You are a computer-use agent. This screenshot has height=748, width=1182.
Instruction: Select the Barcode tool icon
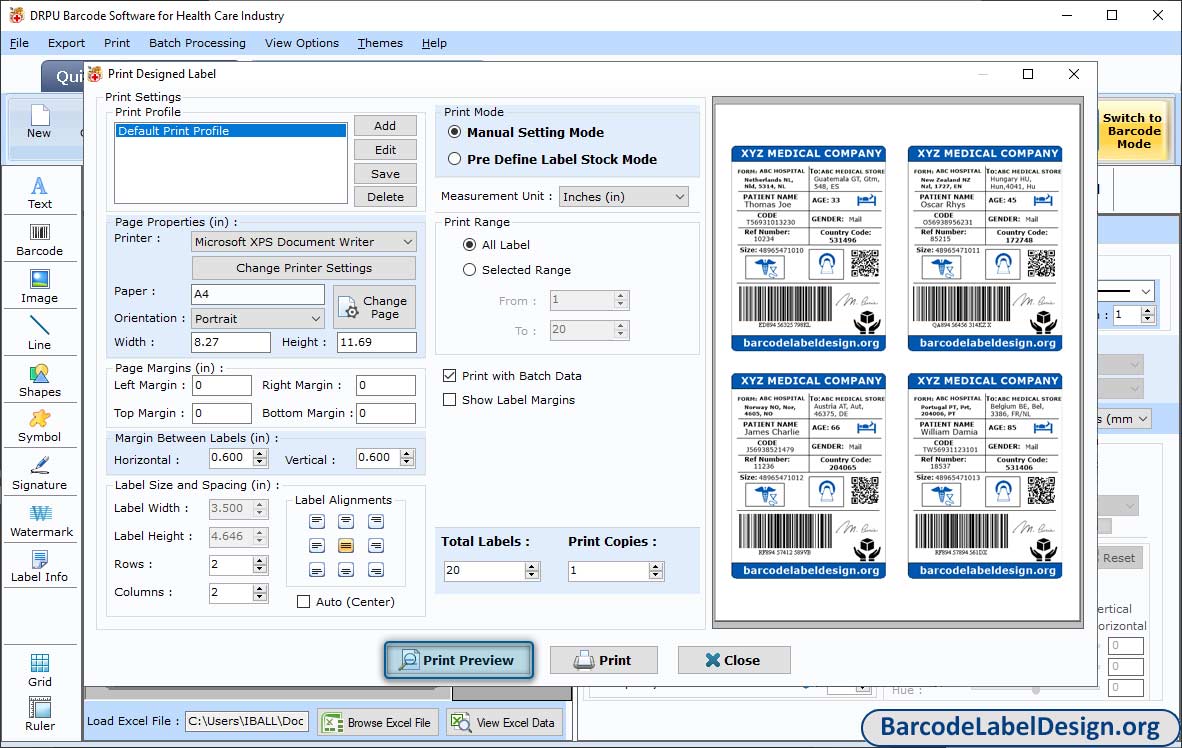(x=39, y=239)
